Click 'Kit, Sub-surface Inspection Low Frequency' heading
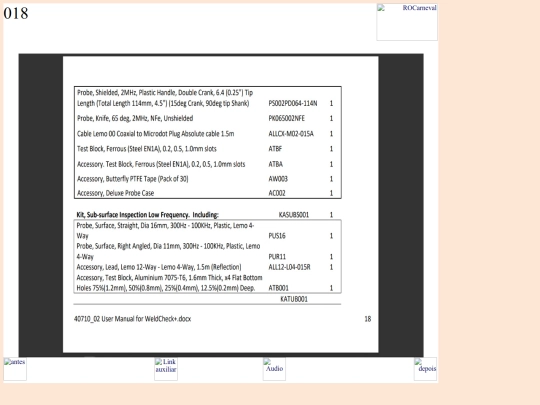 coord(147,215)
